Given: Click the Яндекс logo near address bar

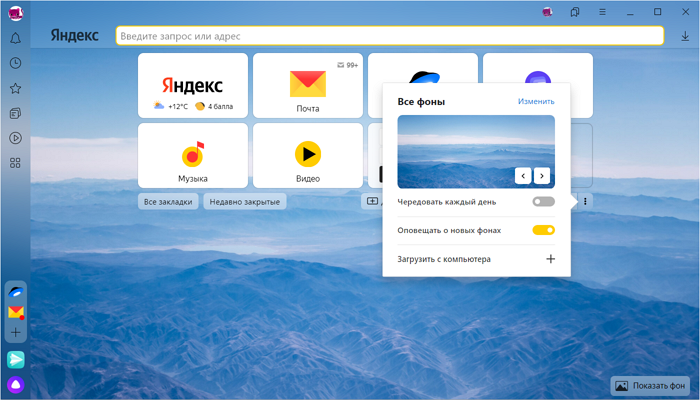Looking at the screenshot, I should 75,36.
